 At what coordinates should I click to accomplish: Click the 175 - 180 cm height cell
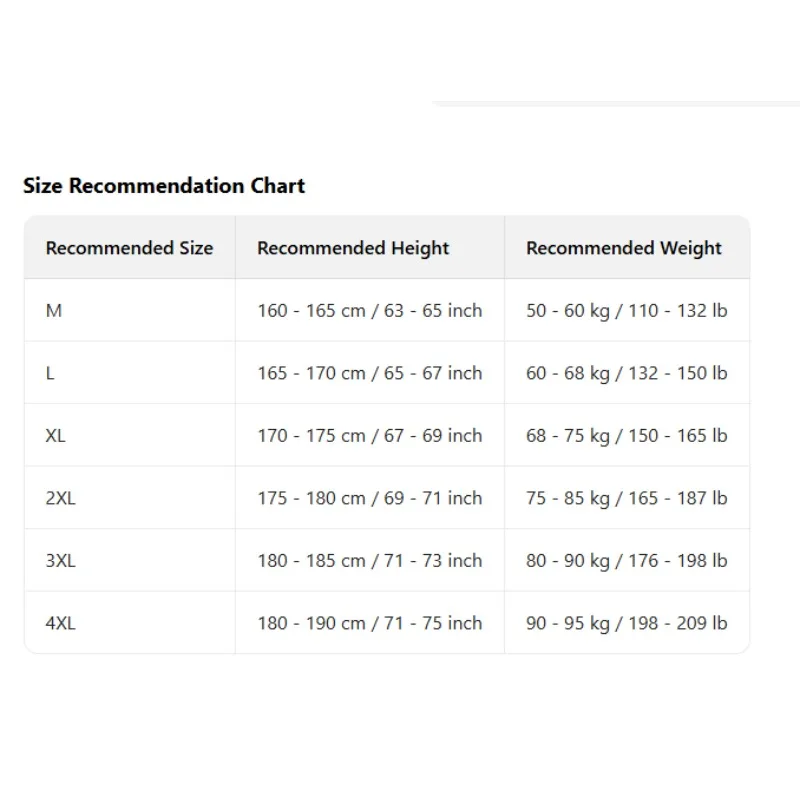pyautogui.click(x=369, y=498)
